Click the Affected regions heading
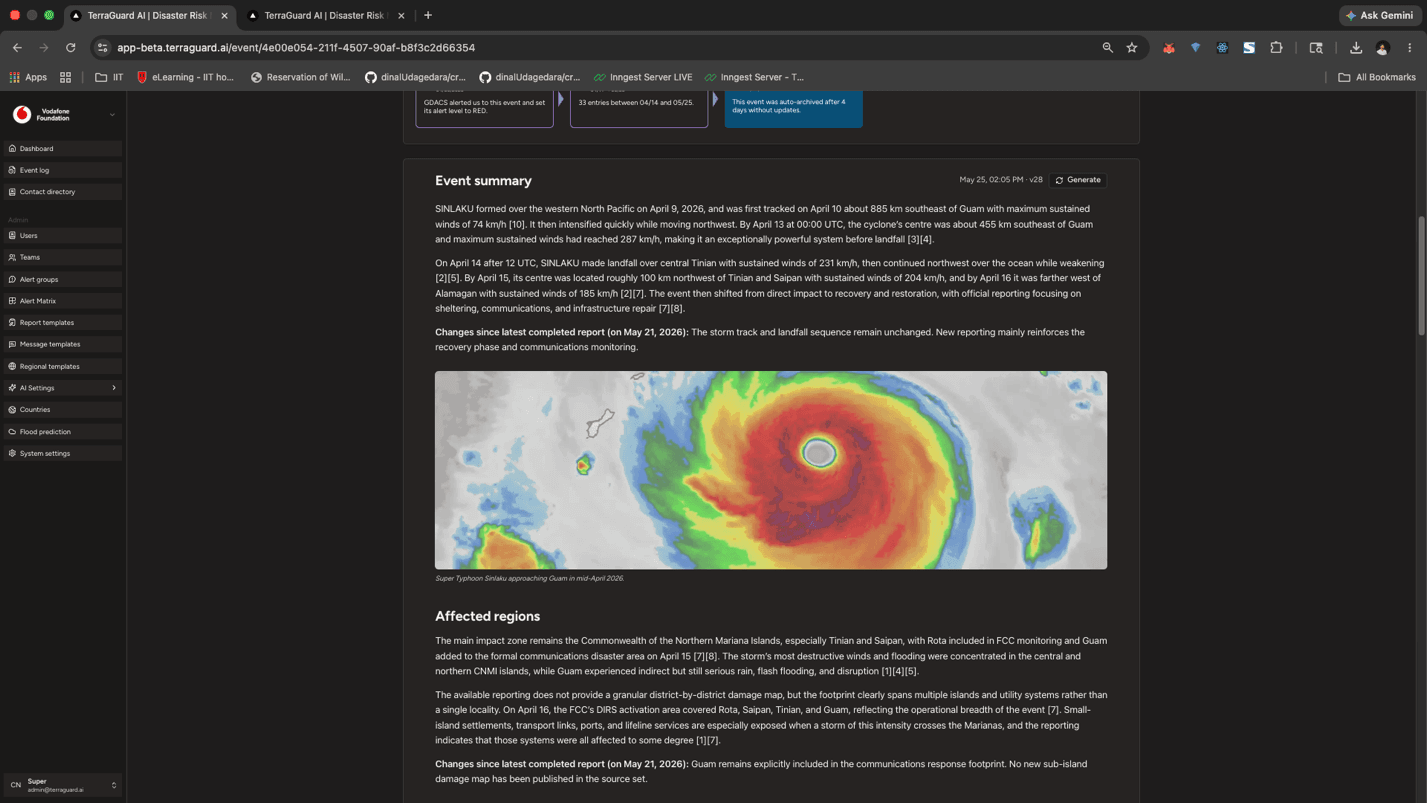The height and width of the screenshot is (803, 1427). tap(487, 616)
